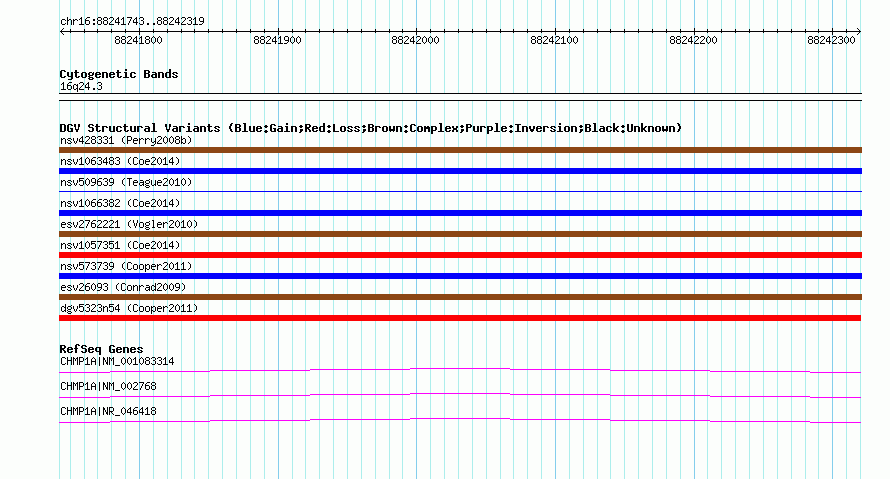Click ruler position 88242100
The height and width of the screenshot is (479, 890).
coord(554,40)
